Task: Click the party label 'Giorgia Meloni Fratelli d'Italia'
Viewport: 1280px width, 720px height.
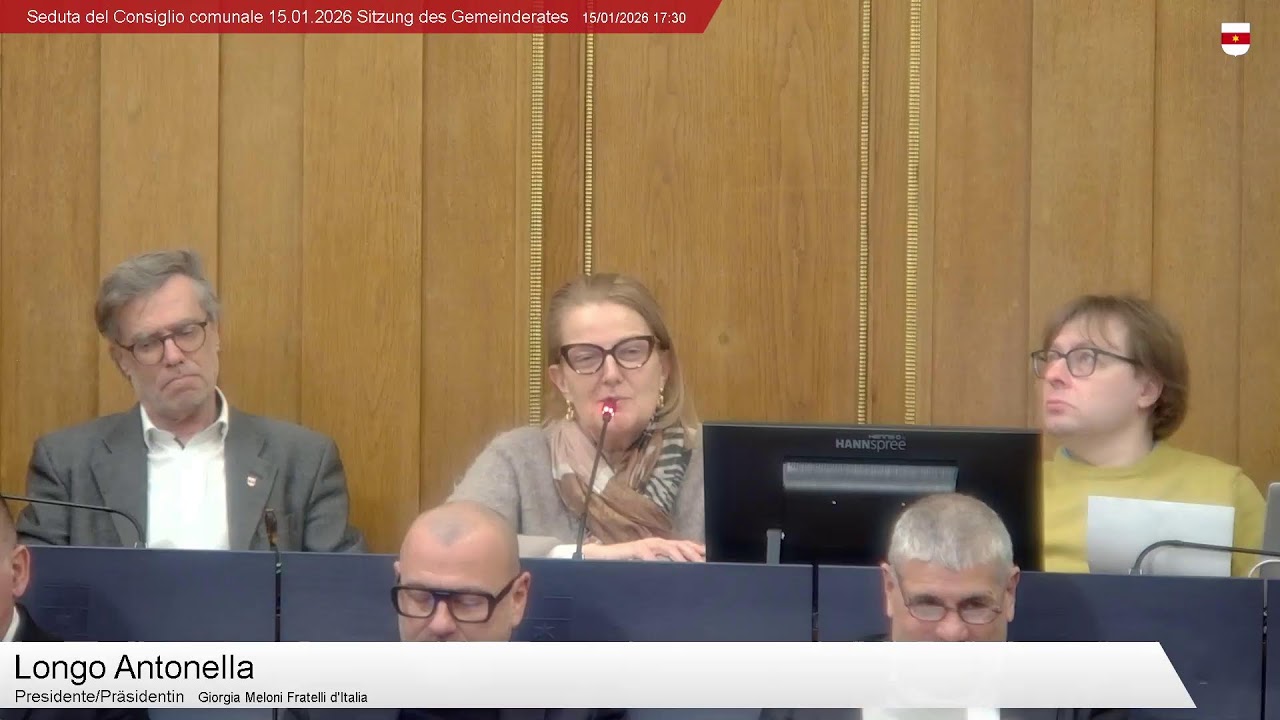Action: click(x=283, y=697)
